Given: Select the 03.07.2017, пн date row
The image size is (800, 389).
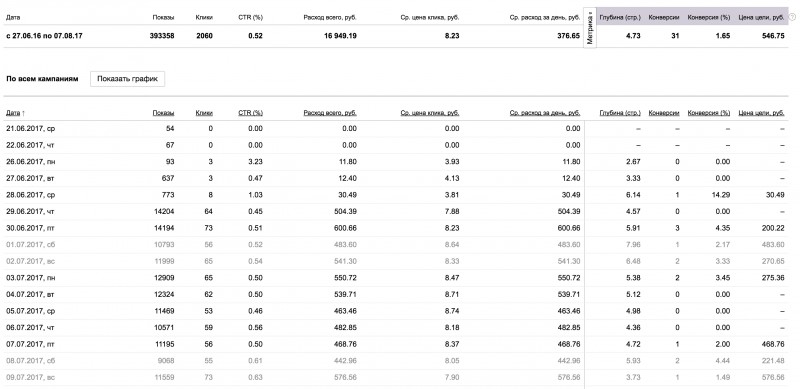Looking at the screenshot, I should (x=395, y=278).
